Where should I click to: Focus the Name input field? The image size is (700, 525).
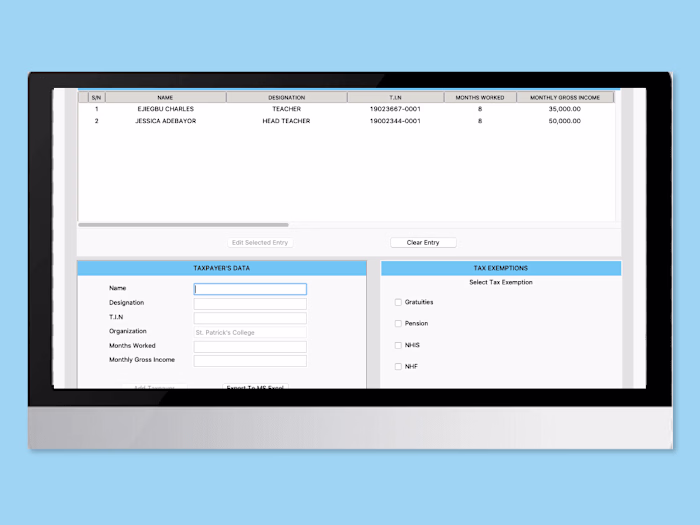250,289
